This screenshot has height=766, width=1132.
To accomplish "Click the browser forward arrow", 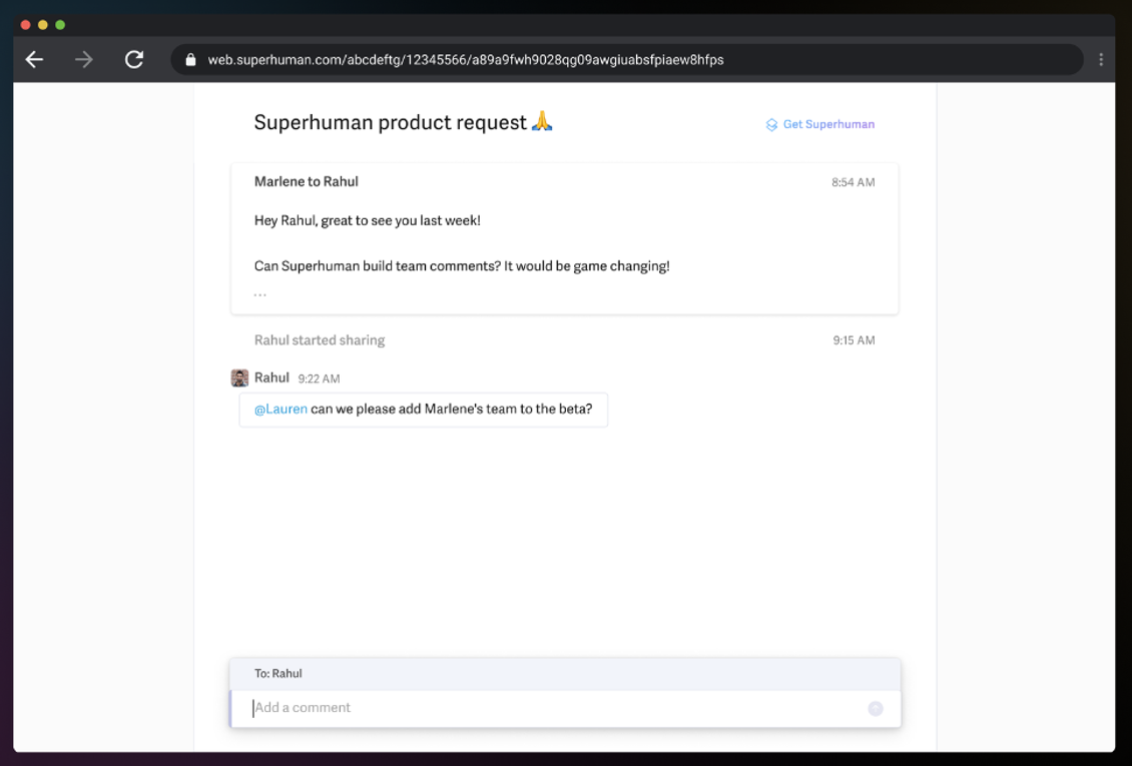I will click(x=84, y=60).
